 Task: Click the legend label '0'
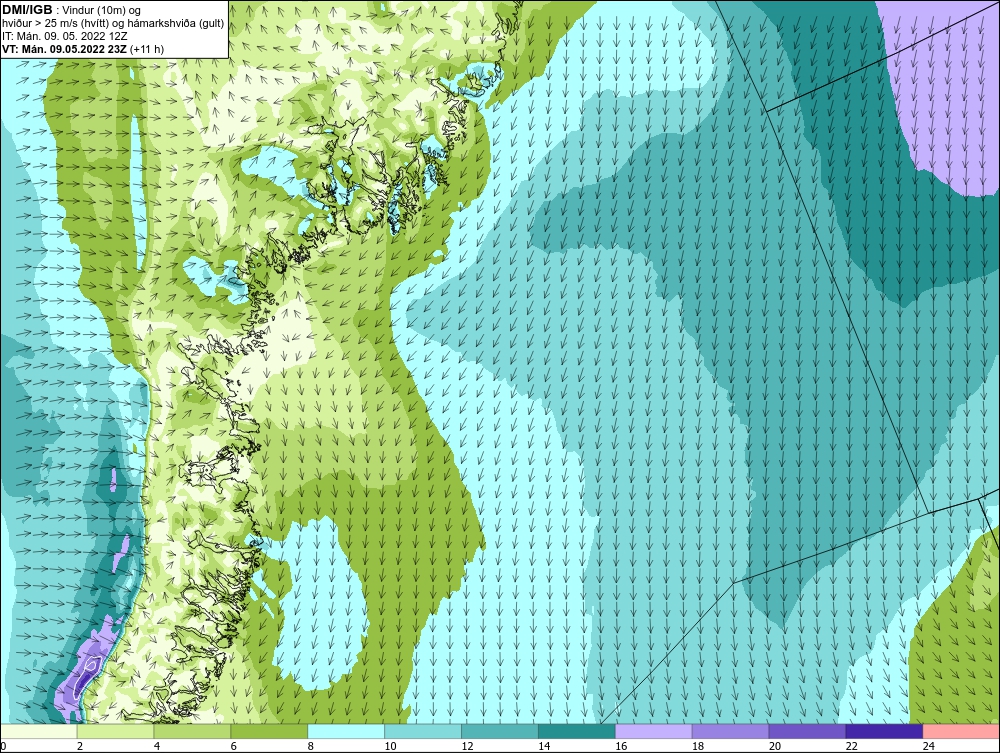[3, 746]
